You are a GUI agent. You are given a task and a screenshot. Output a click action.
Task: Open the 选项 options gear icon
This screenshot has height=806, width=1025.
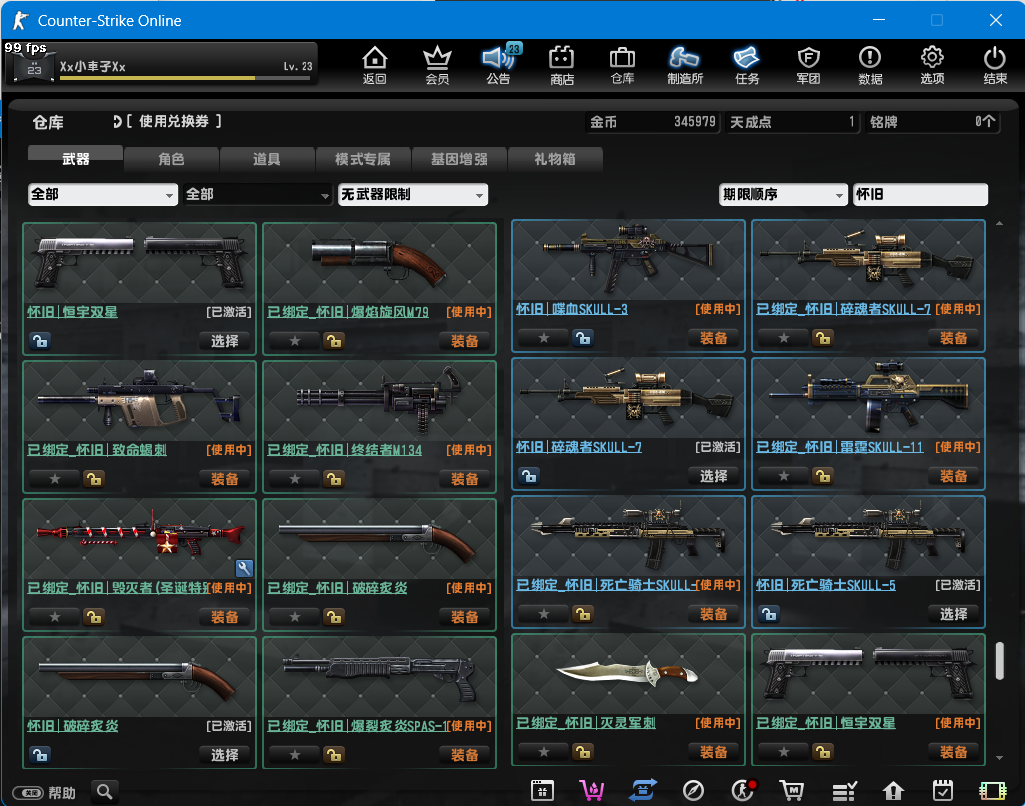(932, 64)
